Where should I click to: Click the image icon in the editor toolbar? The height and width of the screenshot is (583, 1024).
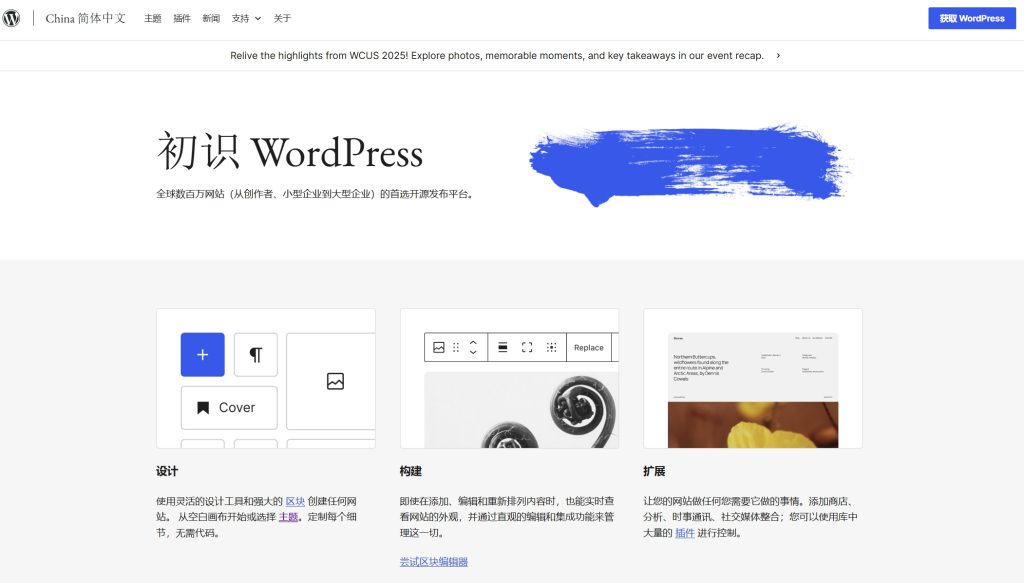click(438, 347)
